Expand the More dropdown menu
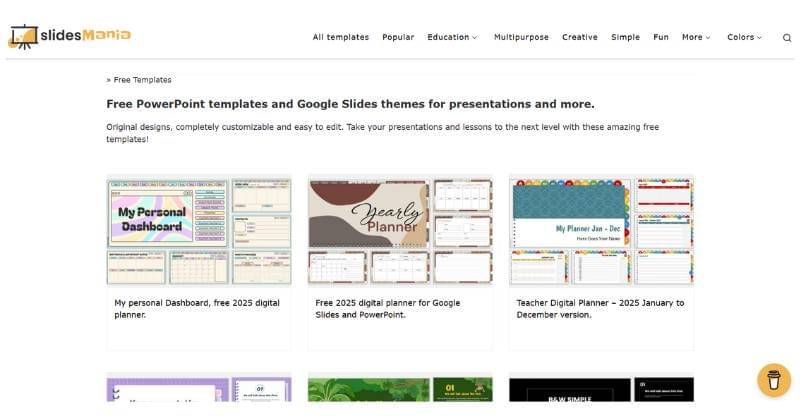The width and height of the screenshot is (800, 420). click(x=696, y=38)
